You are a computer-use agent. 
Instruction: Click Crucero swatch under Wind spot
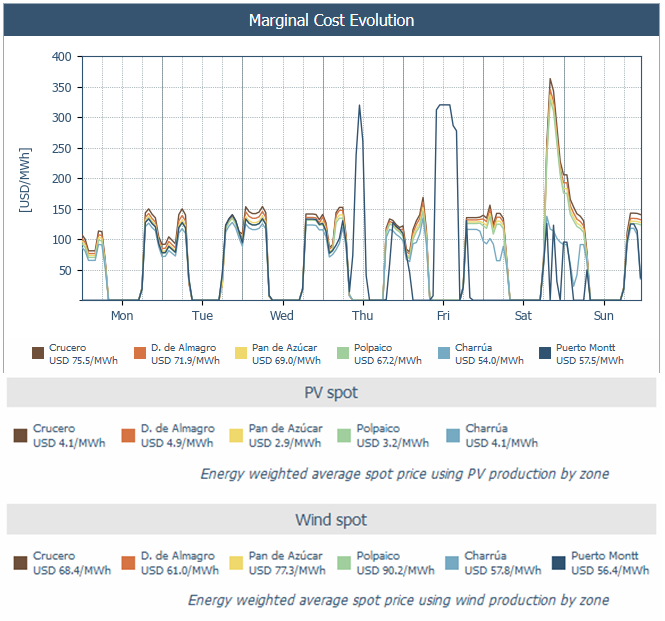[x=20, y=563]
